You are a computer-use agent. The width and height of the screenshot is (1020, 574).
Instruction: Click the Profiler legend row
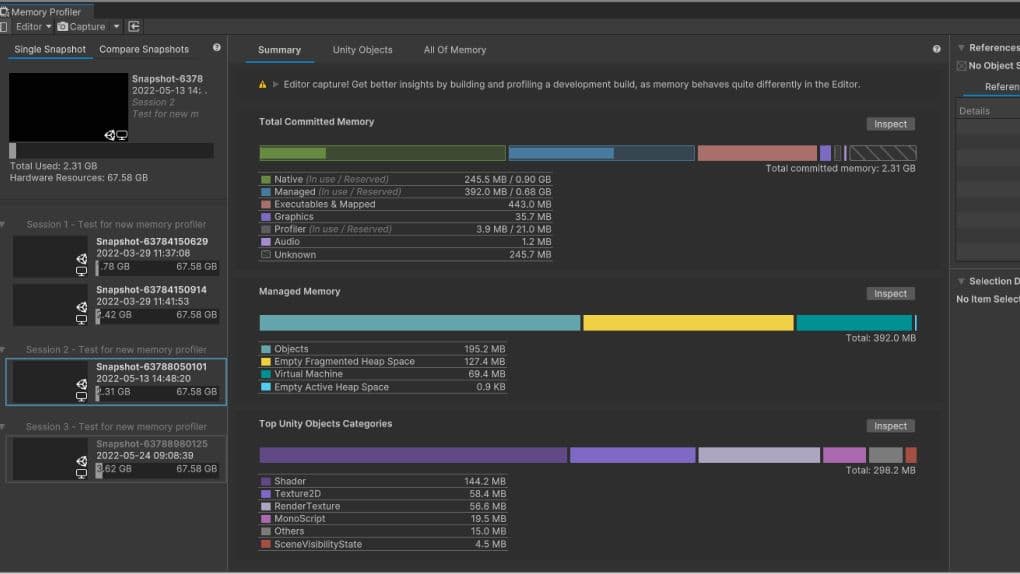tap(405, 229)
